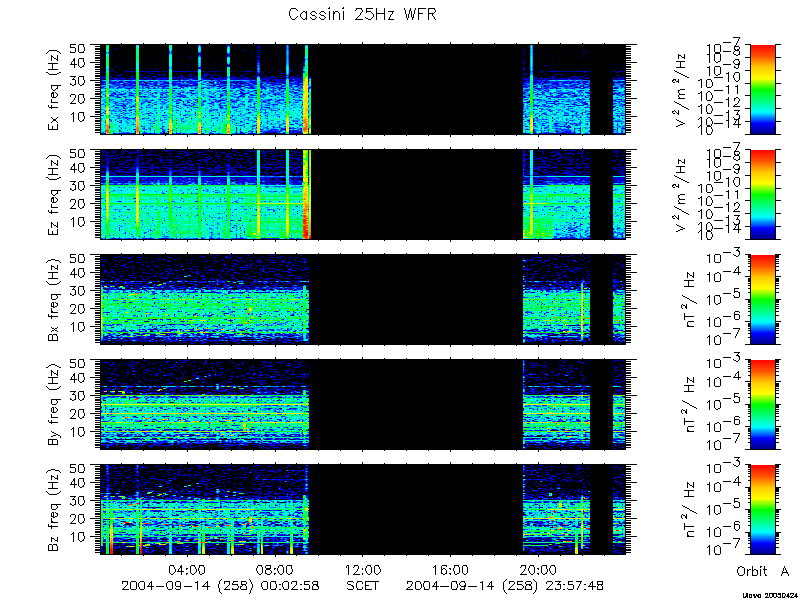Click the Ex spectrogram panel
The height and width of the screenshot is (600, 800).
[363, 89]
